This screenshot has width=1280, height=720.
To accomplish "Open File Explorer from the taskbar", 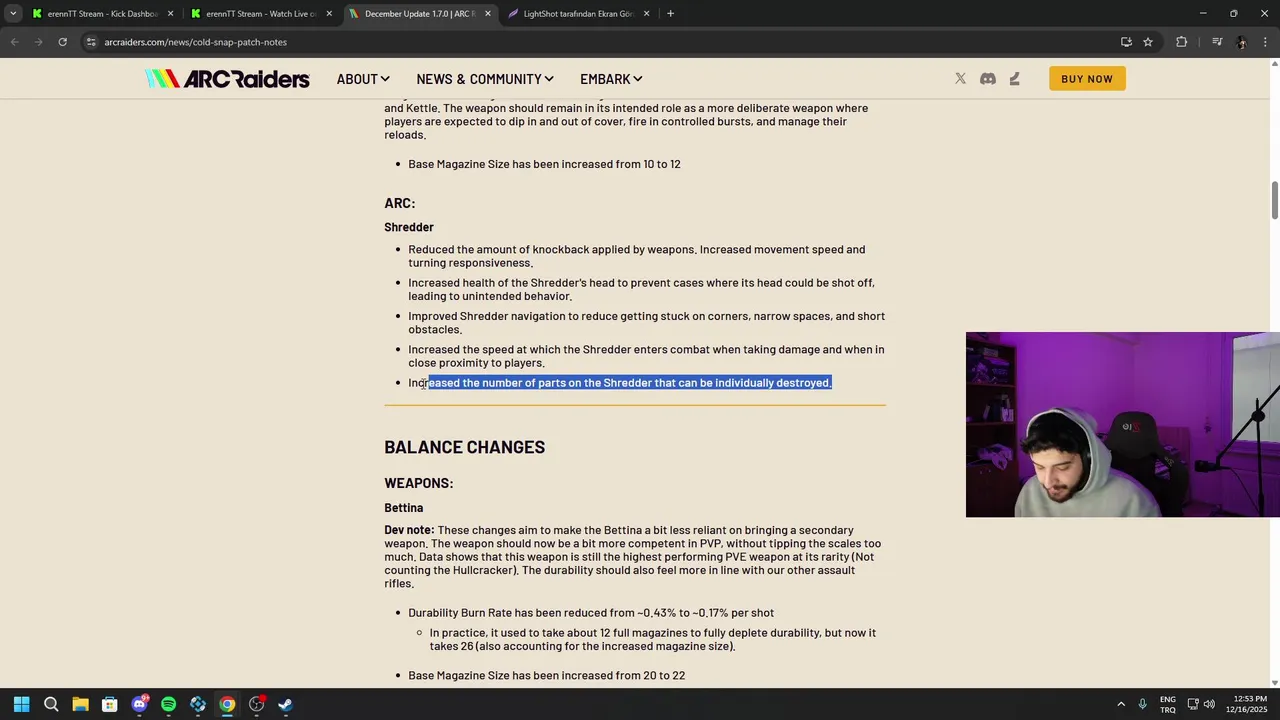I will [80, 704].
